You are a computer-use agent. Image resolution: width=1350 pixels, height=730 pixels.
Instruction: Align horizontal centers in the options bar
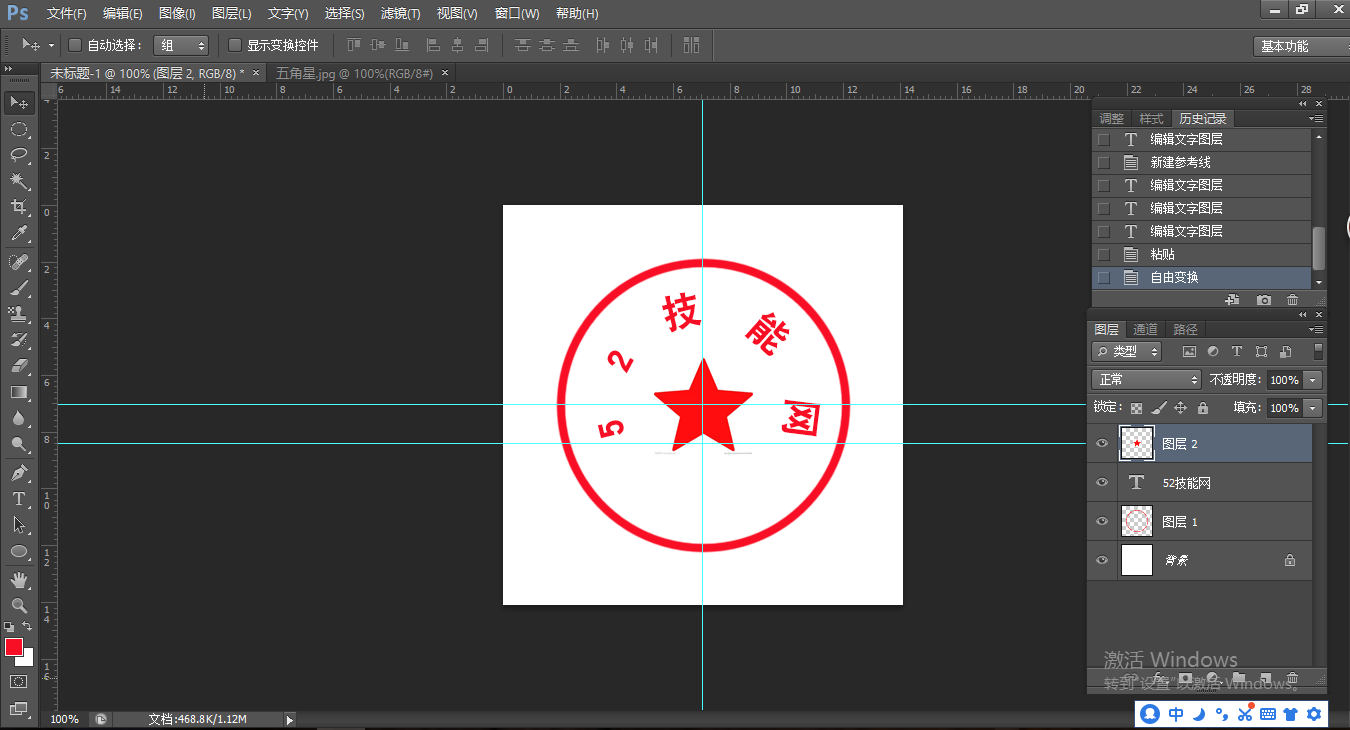point(458,45)
